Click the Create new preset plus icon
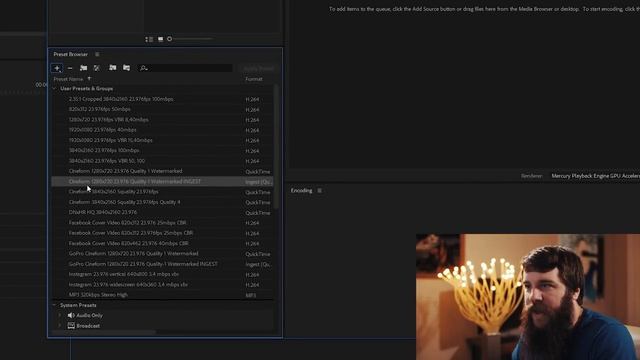Viewport: 640px width, 360px height. (57, 68)
